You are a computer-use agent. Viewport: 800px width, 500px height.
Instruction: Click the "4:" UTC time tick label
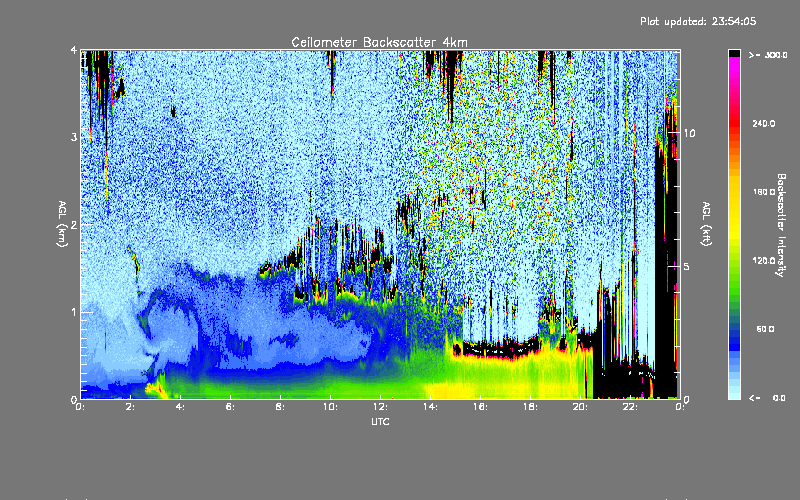(x=180, y=407)
